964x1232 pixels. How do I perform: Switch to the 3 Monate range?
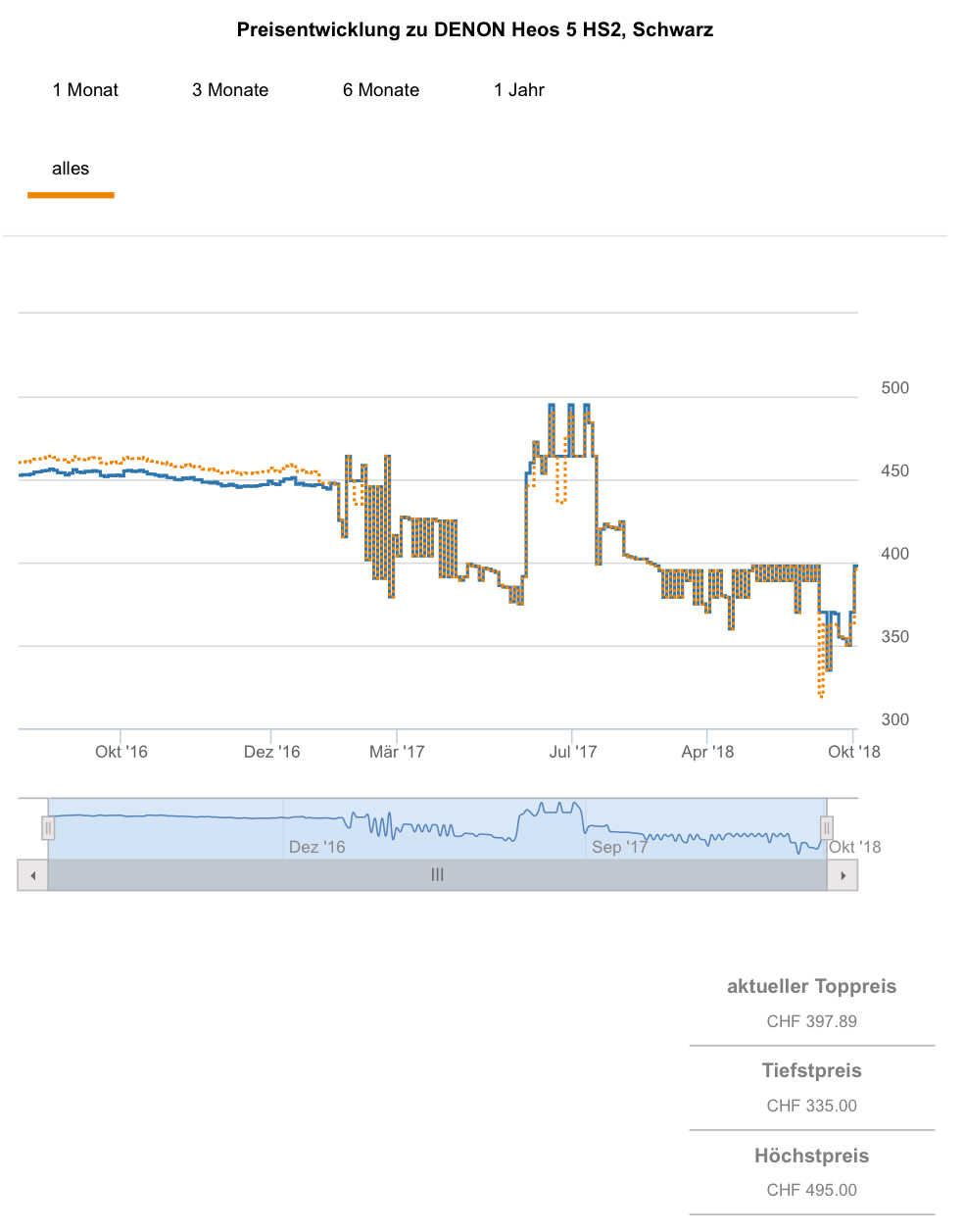pos(230,90)
